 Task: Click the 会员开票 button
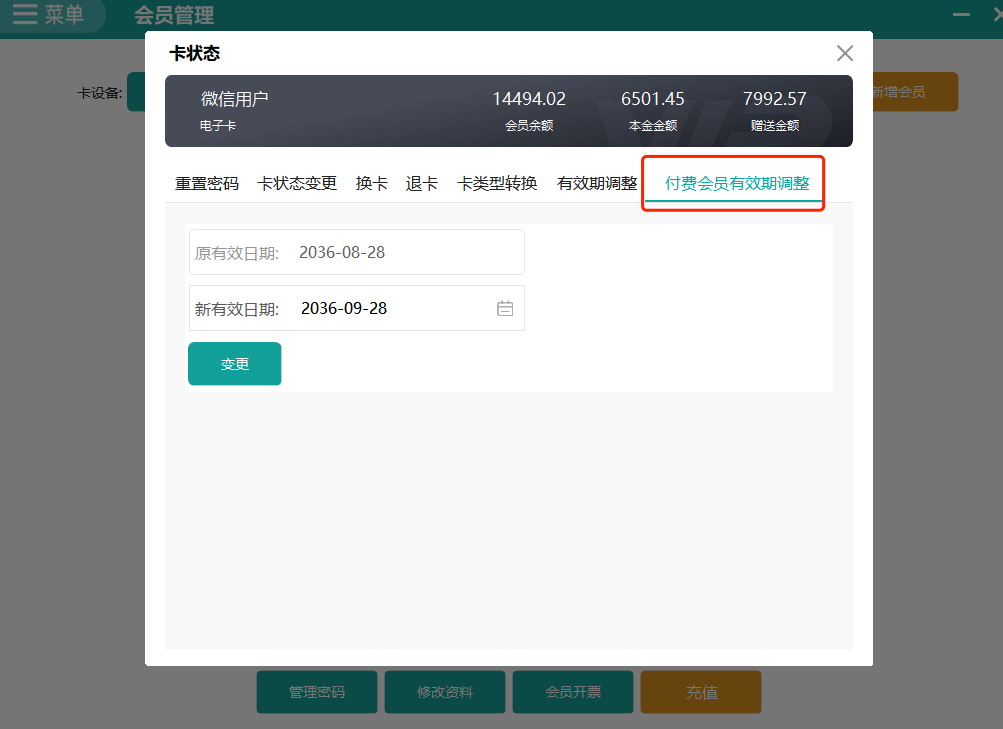(x=572, y=691)
